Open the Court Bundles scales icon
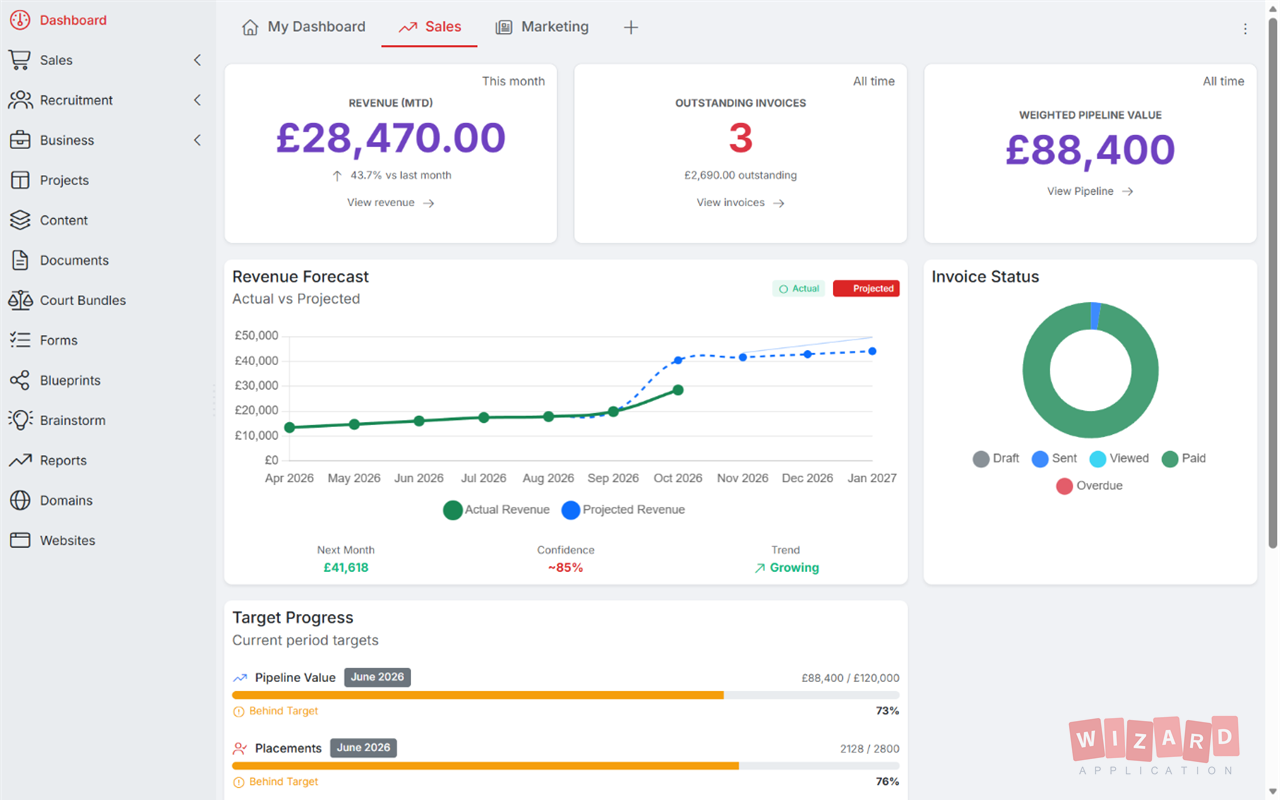 pos(20,300)
